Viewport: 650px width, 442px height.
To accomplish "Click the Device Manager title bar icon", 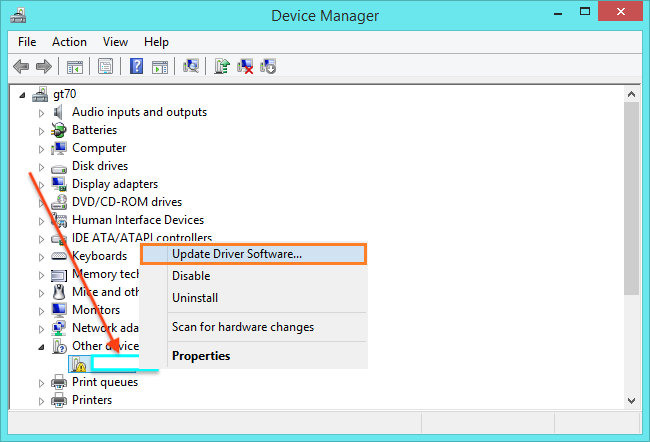I will [x=18, y=15].
